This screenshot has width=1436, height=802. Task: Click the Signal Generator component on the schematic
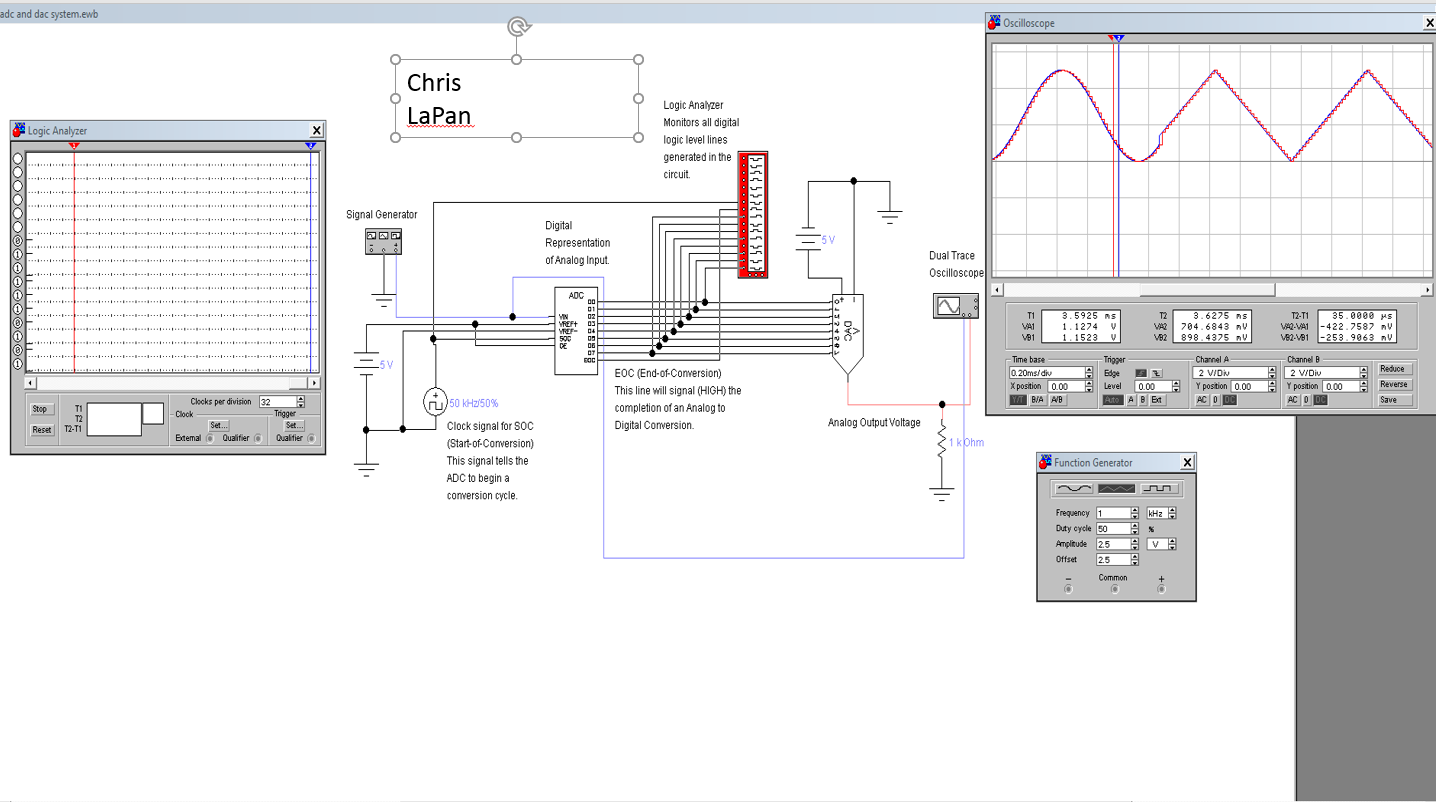point(383,241)
